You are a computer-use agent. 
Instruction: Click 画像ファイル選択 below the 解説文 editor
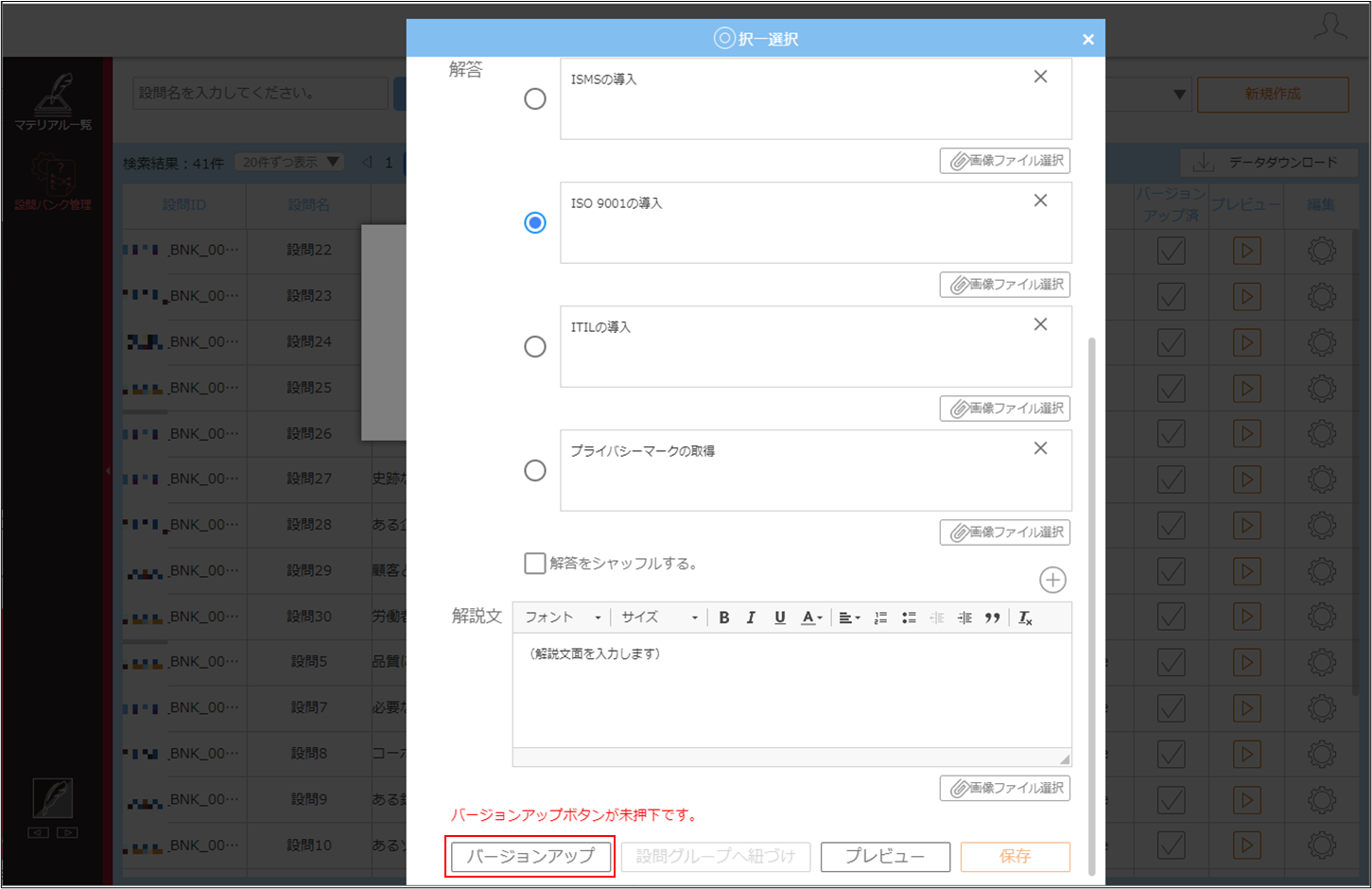(1005, 788)
